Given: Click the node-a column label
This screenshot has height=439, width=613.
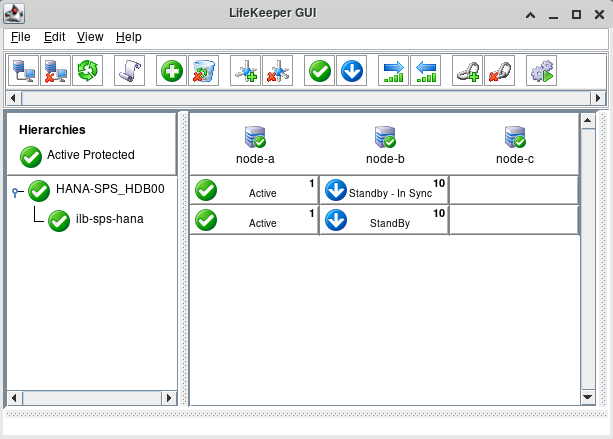Looking at the screenshot, I should (255, 159).
